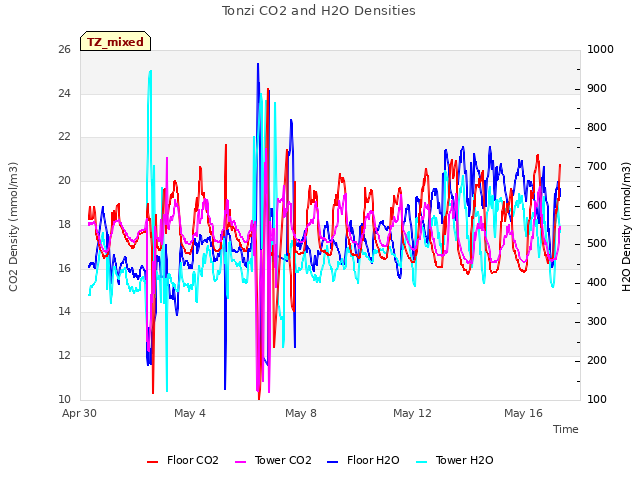Click the CO2 Density (mmol/m3) axis label

(x=13, y=227)
